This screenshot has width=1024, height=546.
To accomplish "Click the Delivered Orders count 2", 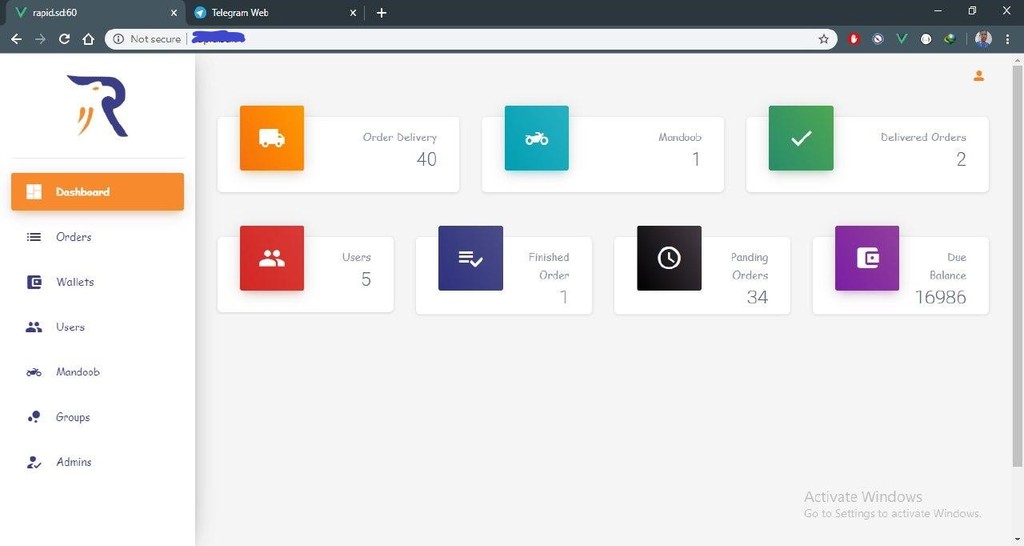I will (x=961, y=159).
